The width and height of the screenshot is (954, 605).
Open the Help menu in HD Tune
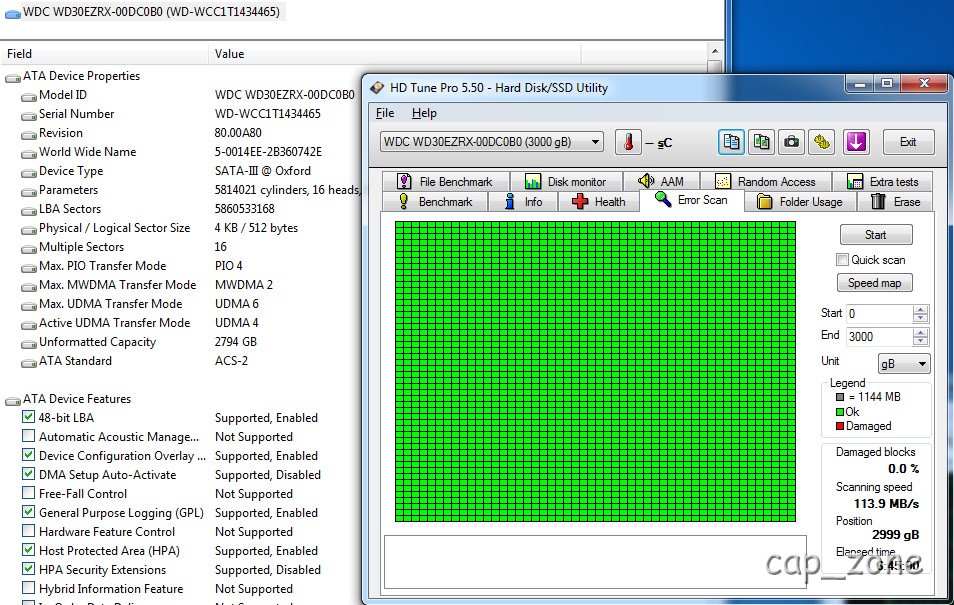click(424, 113)
